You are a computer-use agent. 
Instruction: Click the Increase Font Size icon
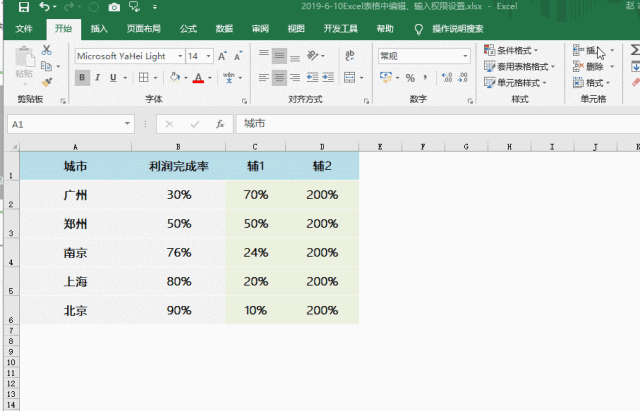point(222,56)
